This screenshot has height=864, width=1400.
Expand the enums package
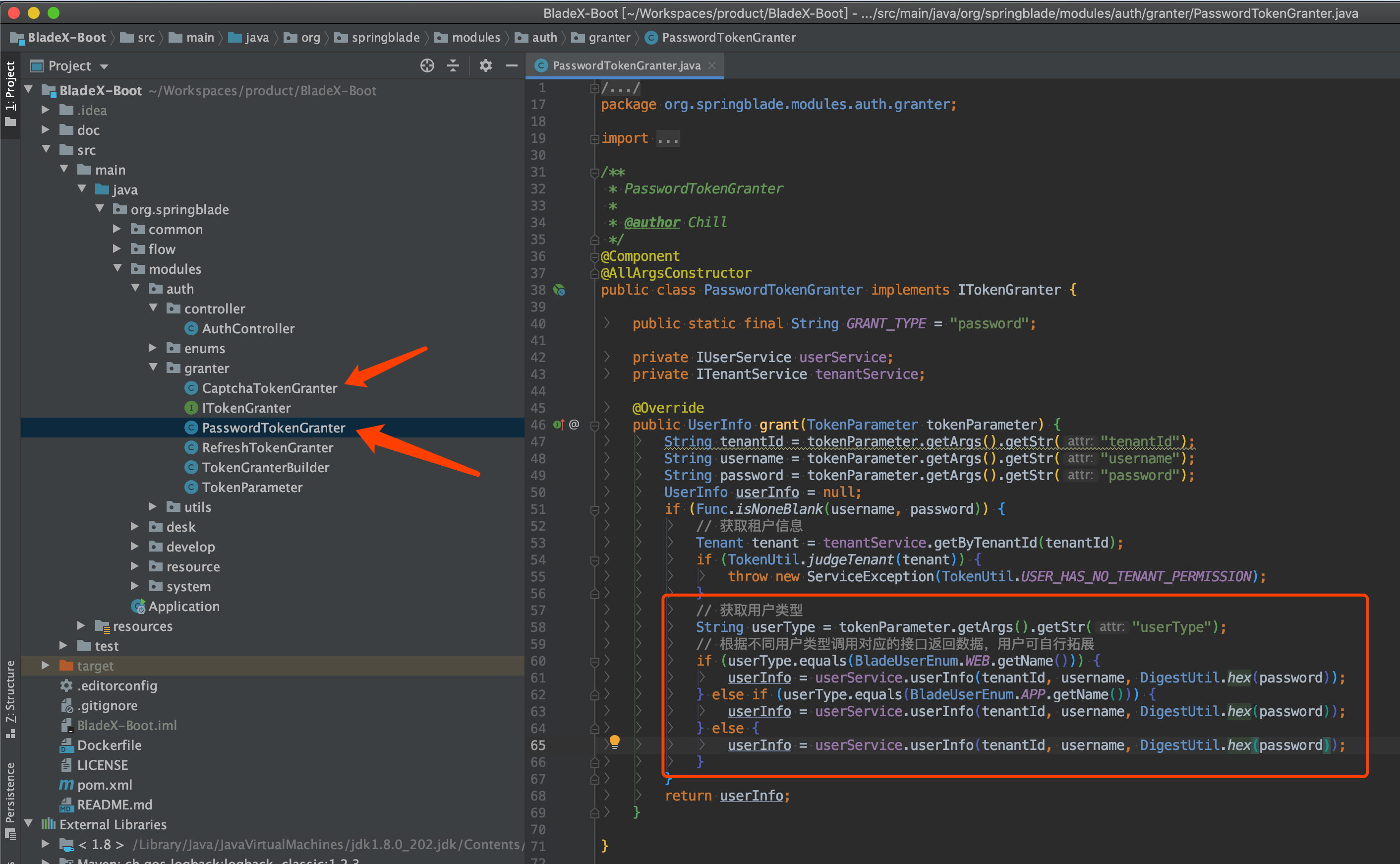tap(153, 347)
